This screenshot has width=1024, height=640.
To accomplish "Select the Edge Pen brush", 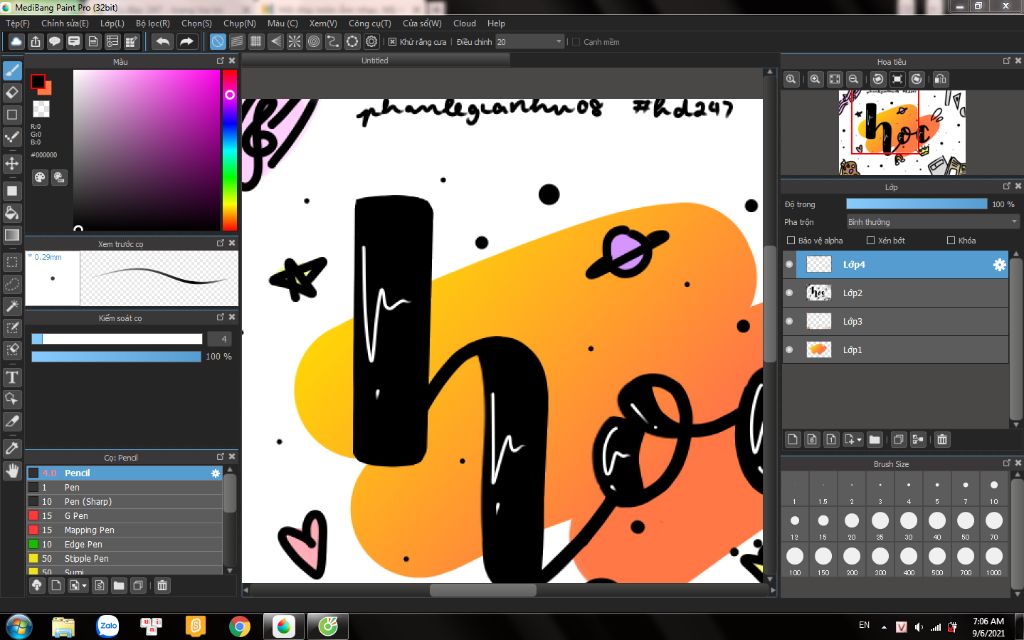I will pos(124,544).
